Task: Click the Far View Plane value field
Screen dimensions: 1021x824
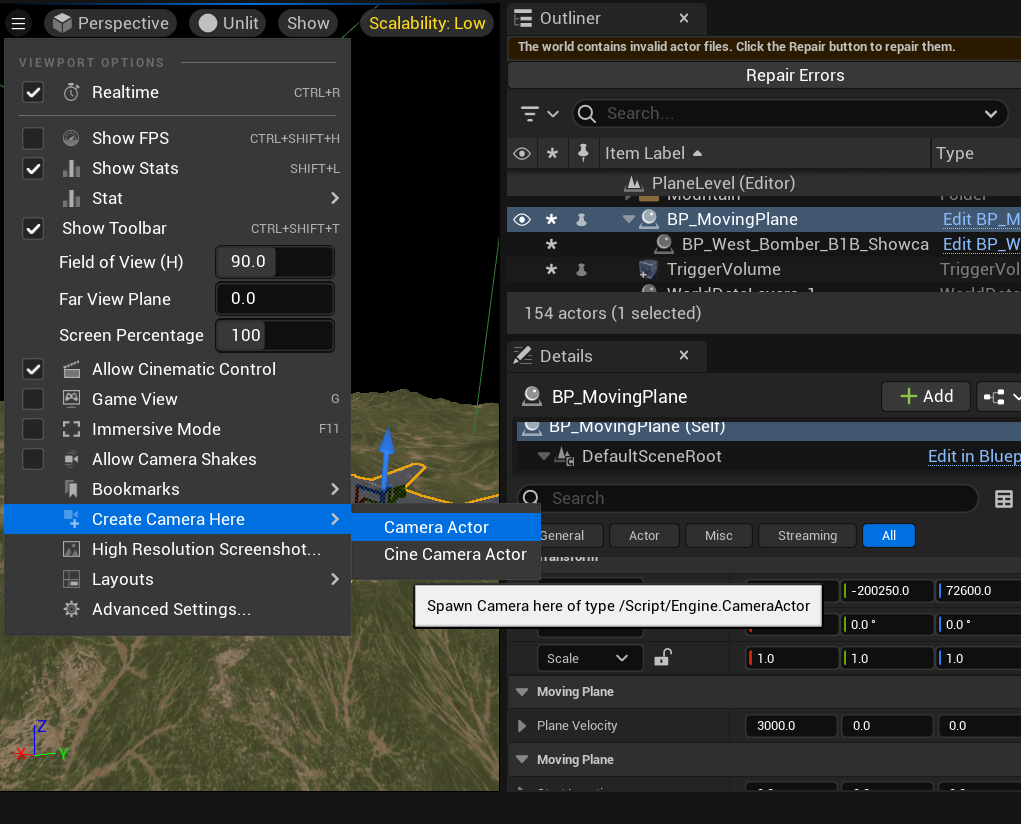Action: (275, 299)
